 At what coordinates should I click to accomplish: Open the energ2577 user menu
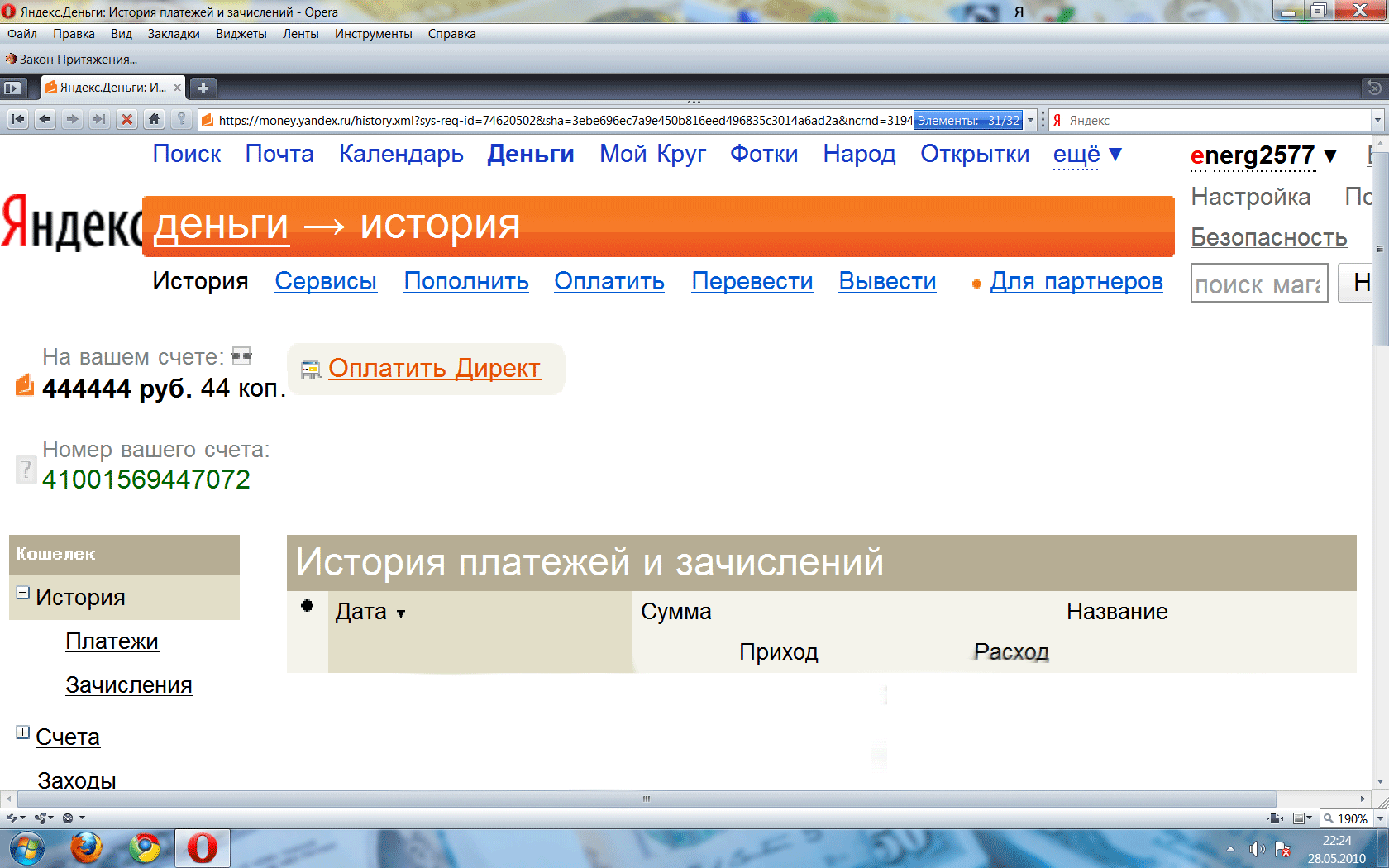tap(1263, 155)
